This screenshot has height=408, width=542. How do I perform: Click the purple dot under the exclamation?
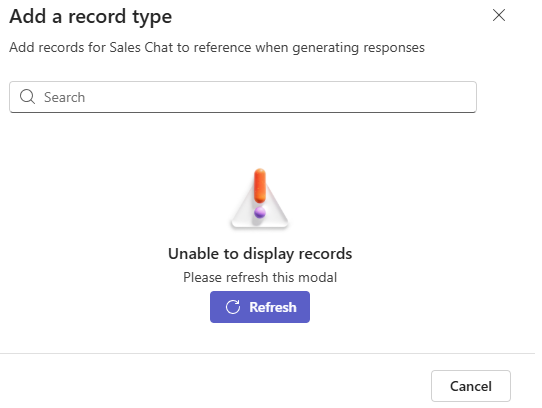point(260,212)
